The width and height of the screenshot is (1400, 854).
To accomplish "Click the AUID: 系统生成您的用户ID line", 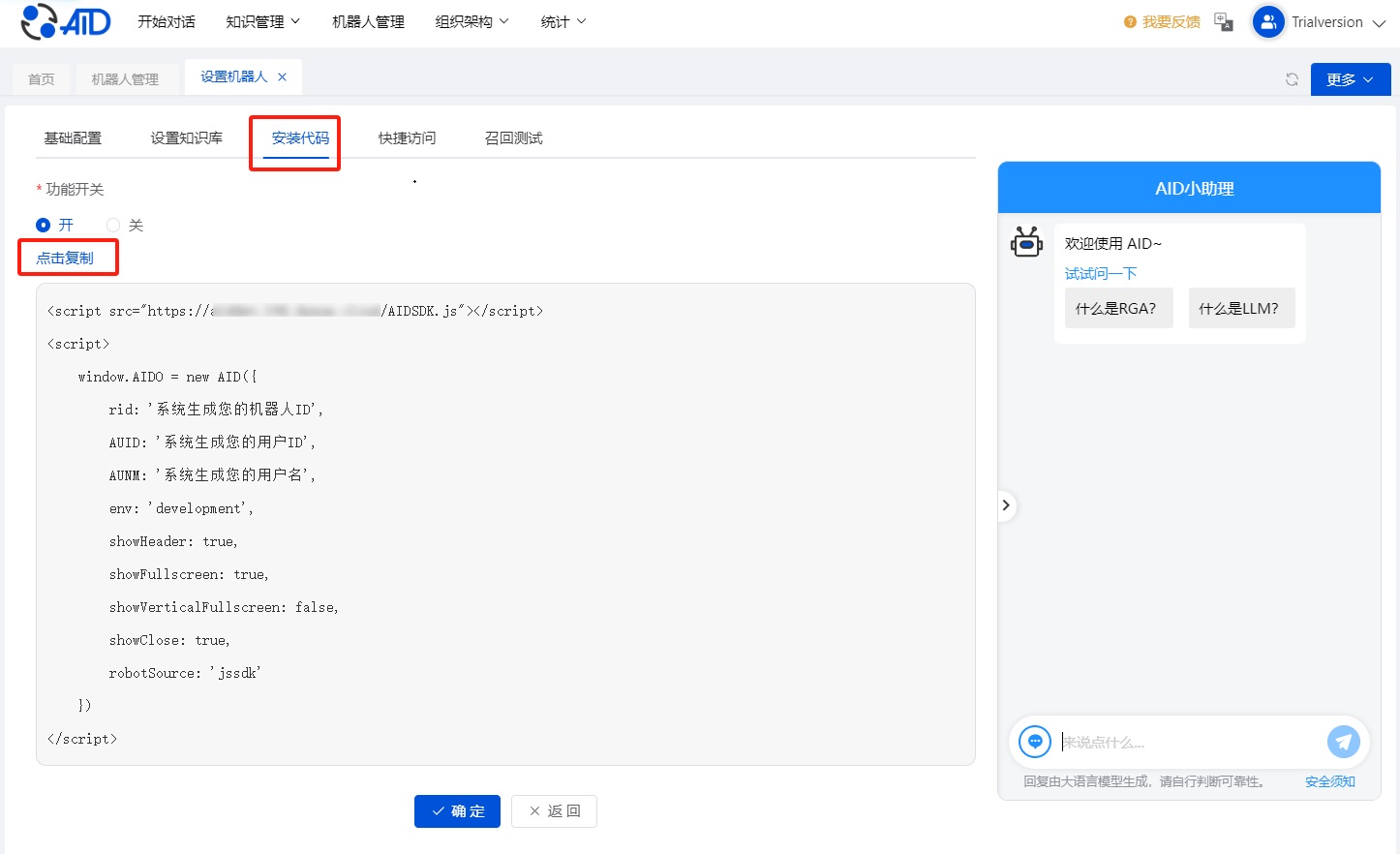I will coord(212,442).
